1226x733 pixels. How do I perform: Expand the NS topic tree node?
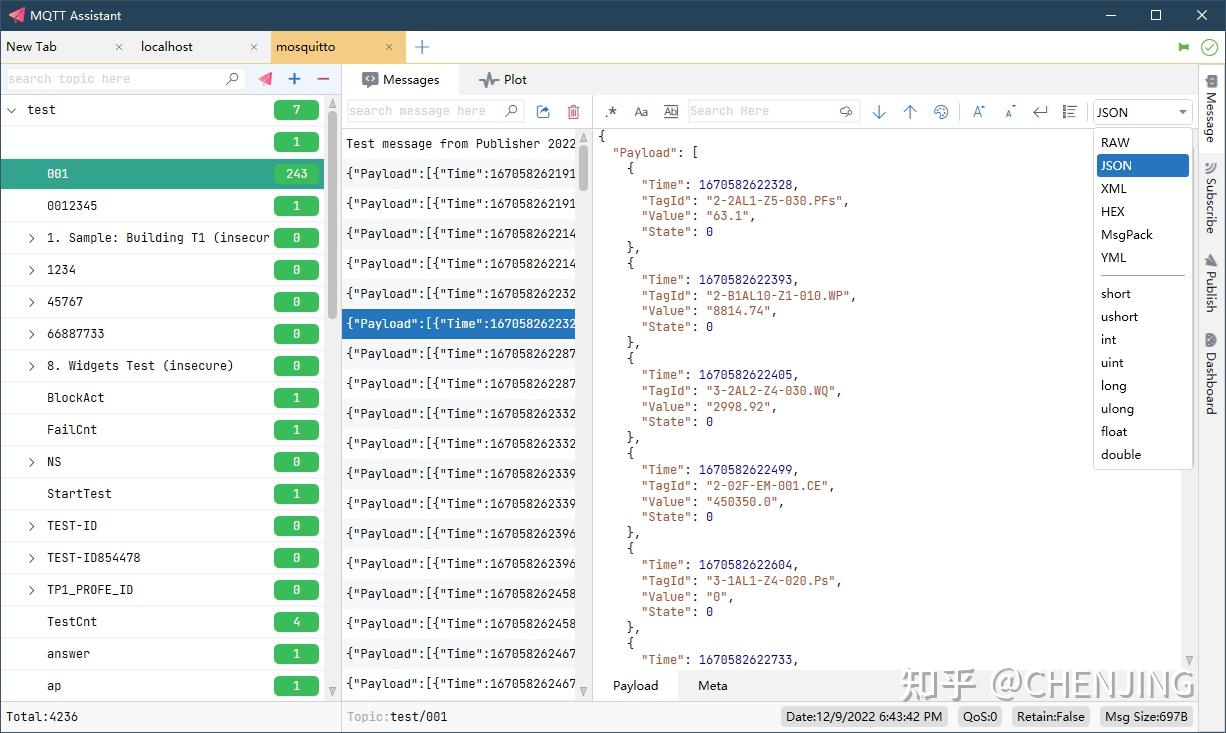pyautogui.click(x=30, y=461)
